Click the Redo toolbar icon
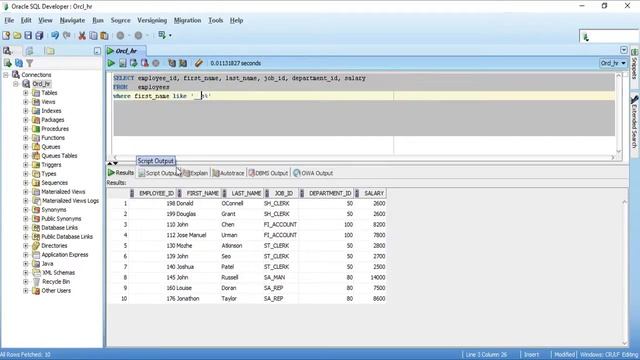This screenshot has width=640, height=360. point(67,36)
